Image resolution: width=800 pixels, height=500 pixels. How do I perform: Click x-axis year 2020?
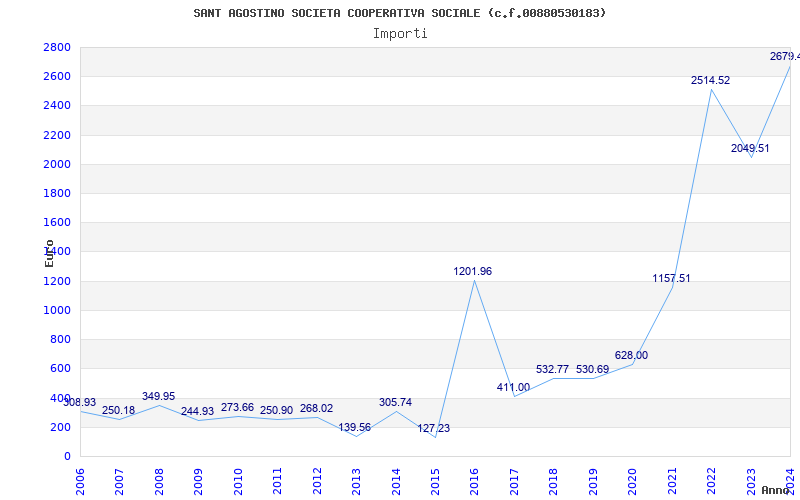[x=633, y=481]
